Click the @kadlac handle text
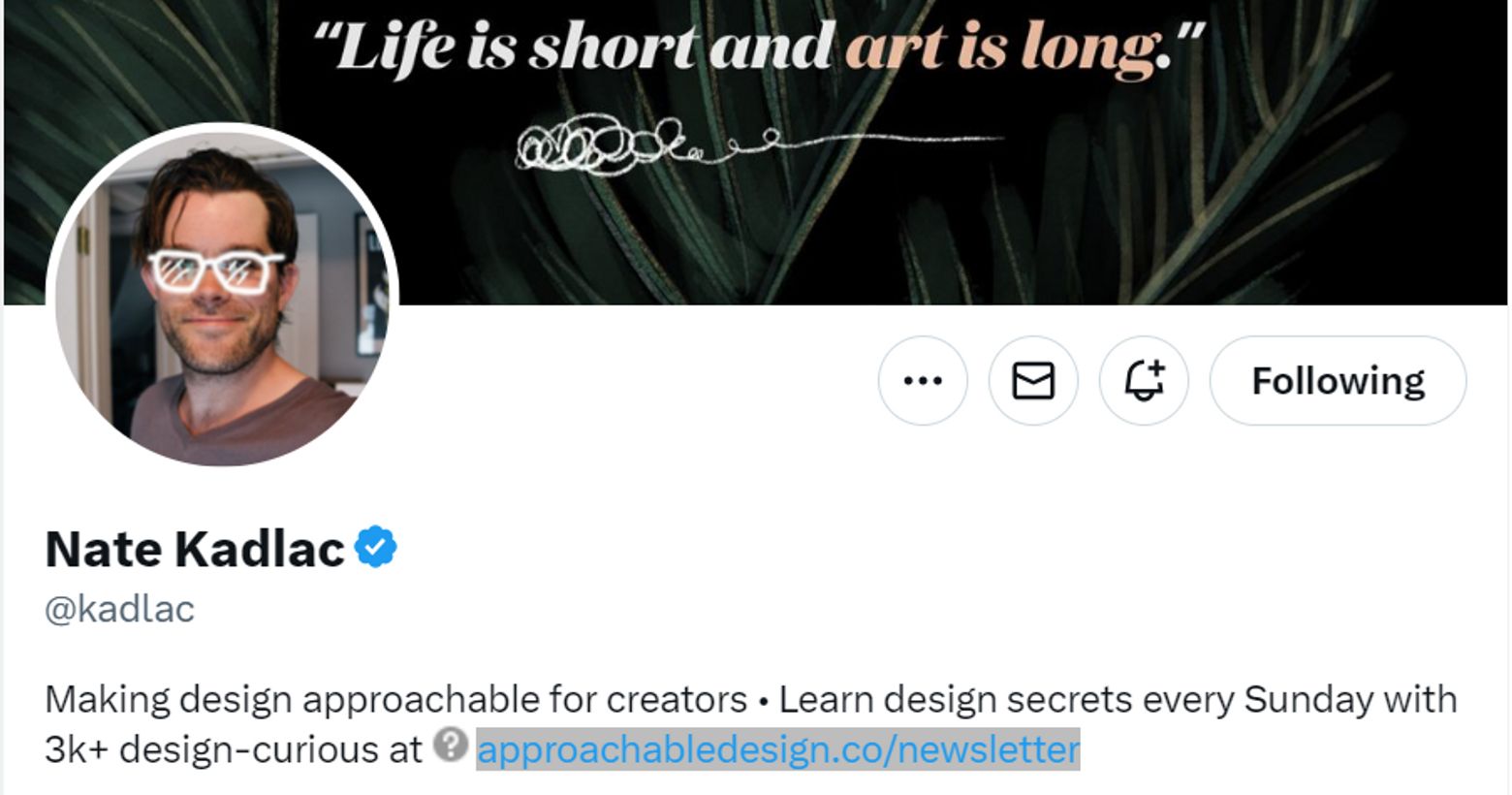This screenshot has height=795, width=1512. click(119, 610)
